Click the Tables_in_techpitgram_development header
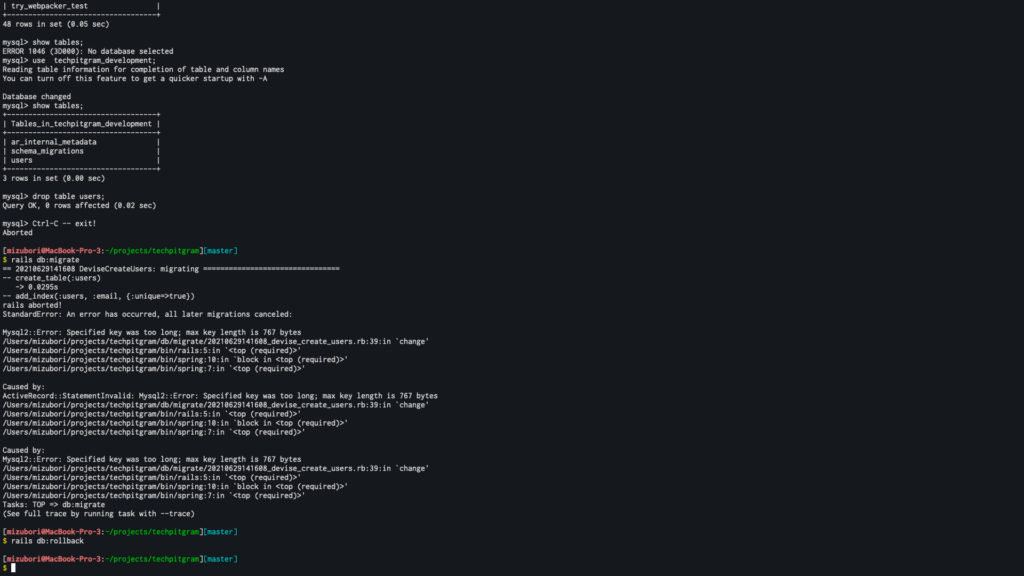This screenshot has width=1024, height=576. pos(81,123)
